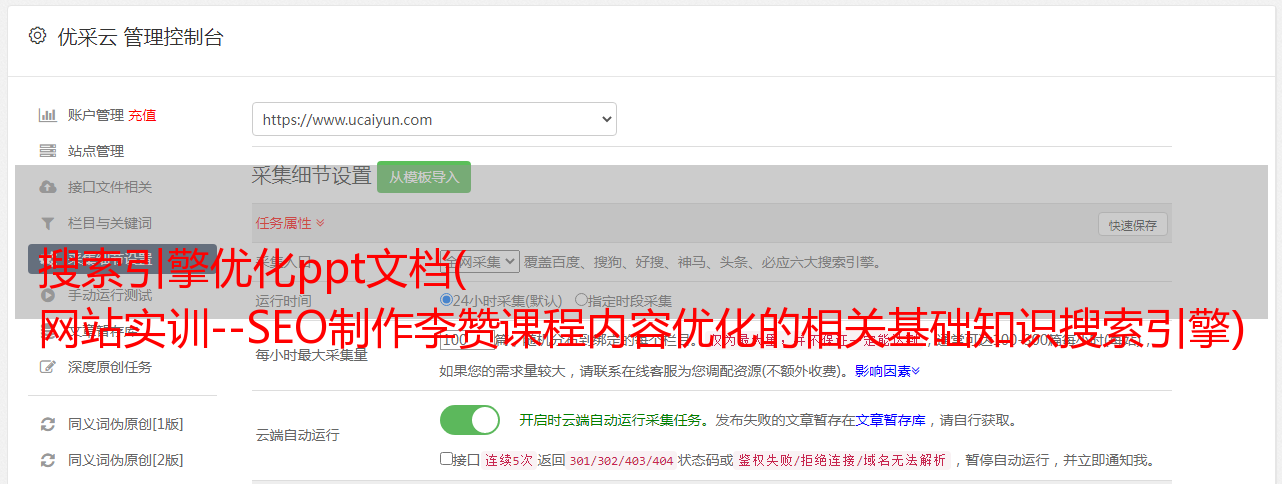This screenshot has width=1282, height=484.
Task: Click the 鉴权失败/拒绝连接/域名无法解析 text
Action: point(842,461)
